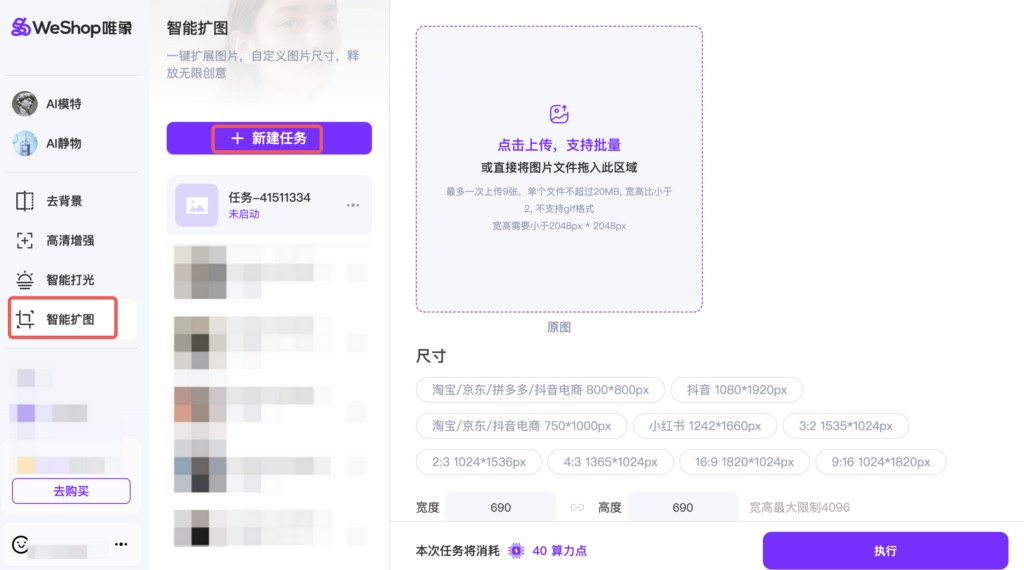Click 点击上传，支持批量 link
The height and width of the screenshot is (570, 1024).
(x=559, y=145)
